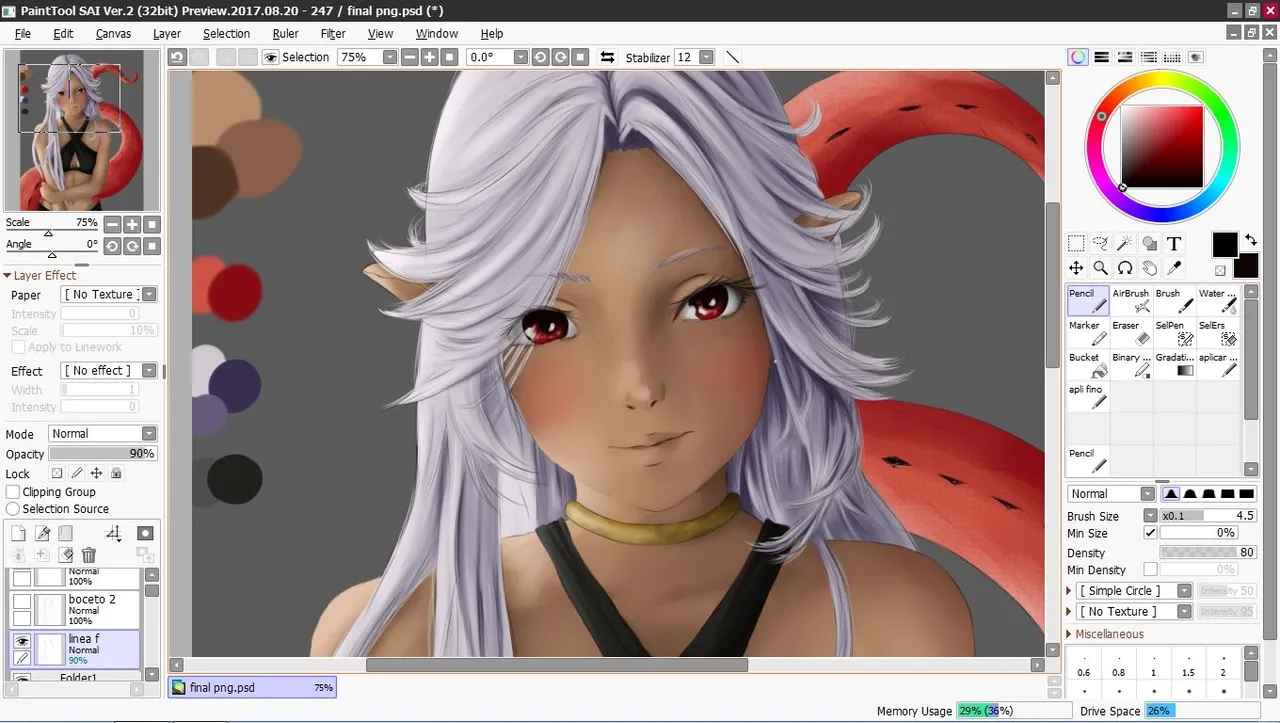Select the Selection Source radio button
This screenshot has height=723, width=1280.
click(x=14, y=509)
